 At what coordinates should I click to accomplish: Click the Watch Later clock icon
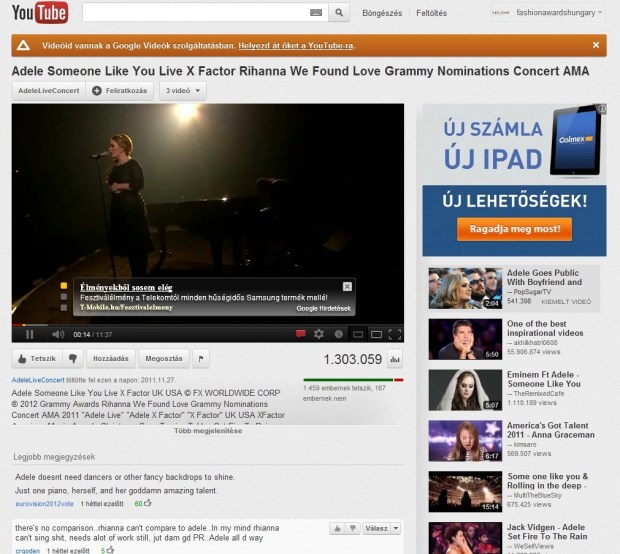click(338, 334)
